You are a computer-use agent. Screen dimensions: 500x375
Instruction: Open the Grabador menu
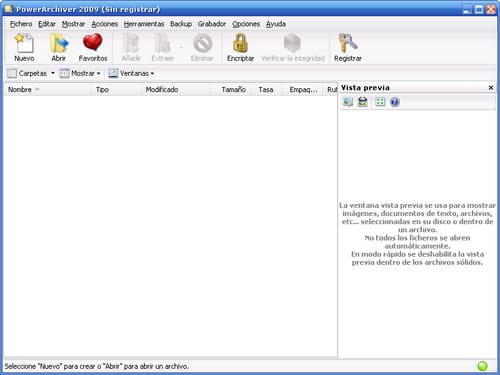[212, 24]
